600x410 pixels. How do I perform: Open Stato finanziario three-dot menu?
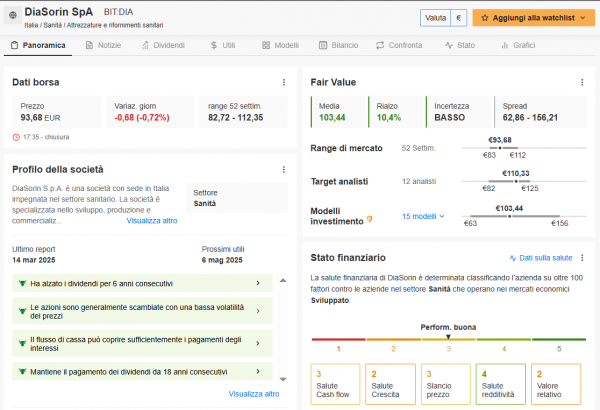coord(582,258)
